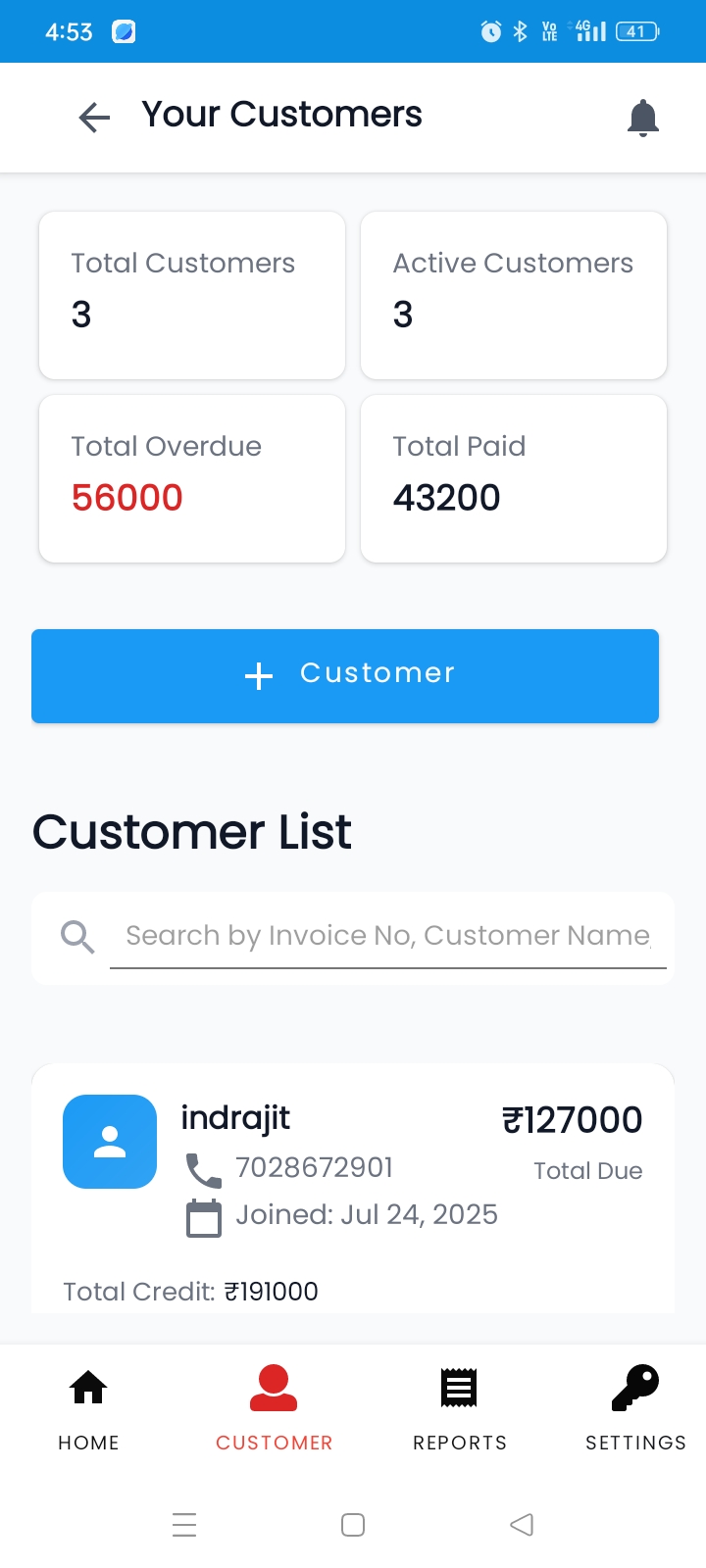Click the search by invoice field
This screenshot has width=706, height=1568.
[387, 936]
